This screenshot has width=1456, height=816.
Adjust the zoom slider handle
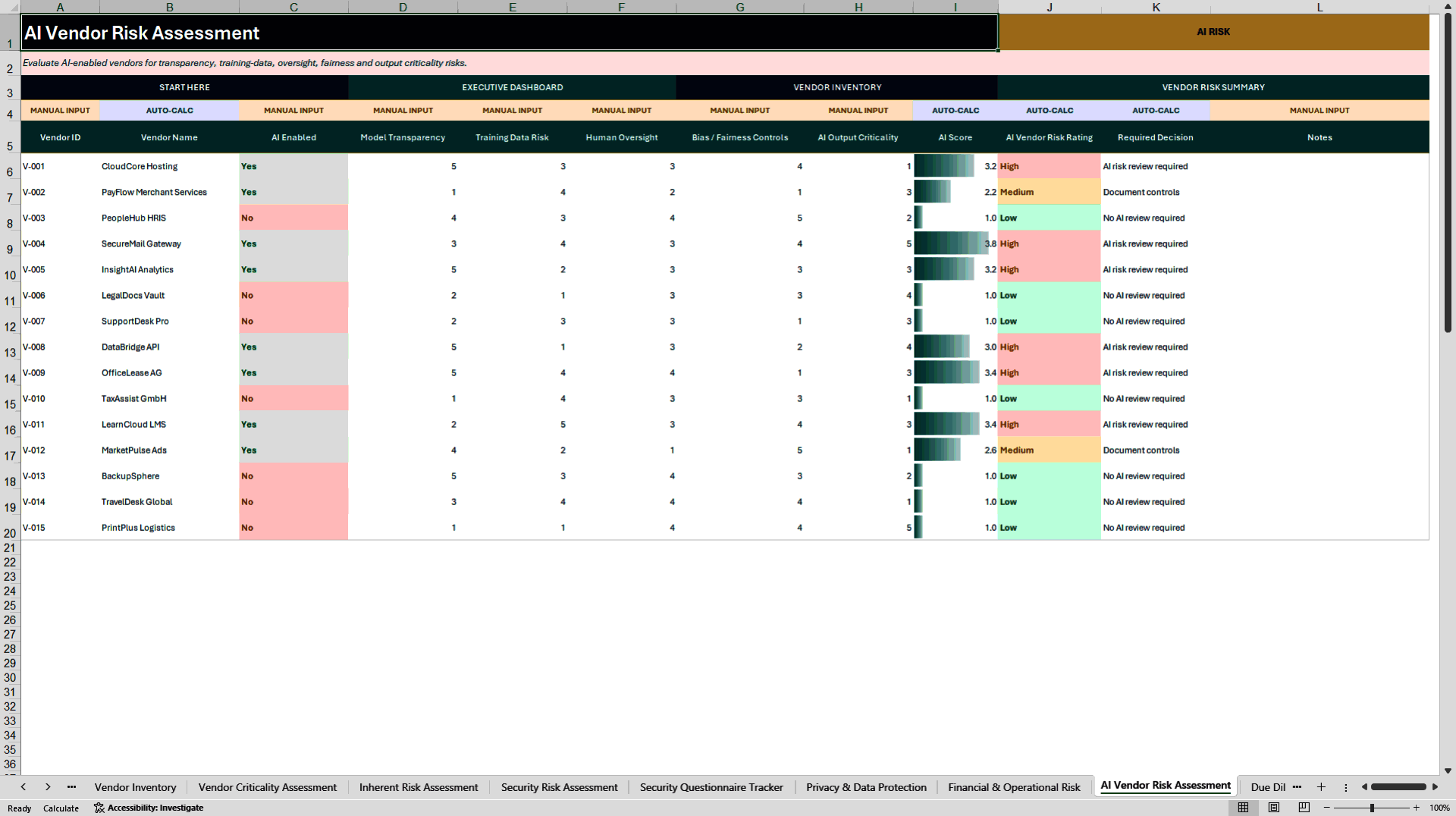click(1372, 808)
